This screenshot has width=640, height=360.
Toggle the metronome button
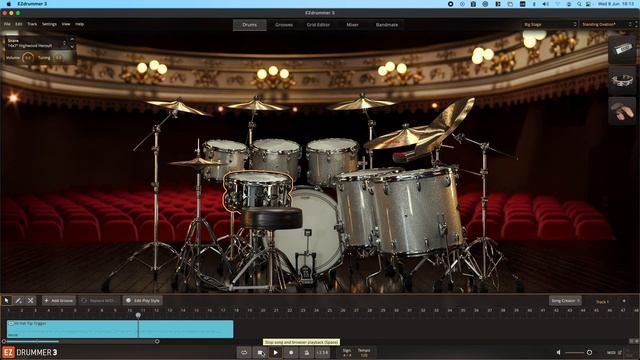307,352
